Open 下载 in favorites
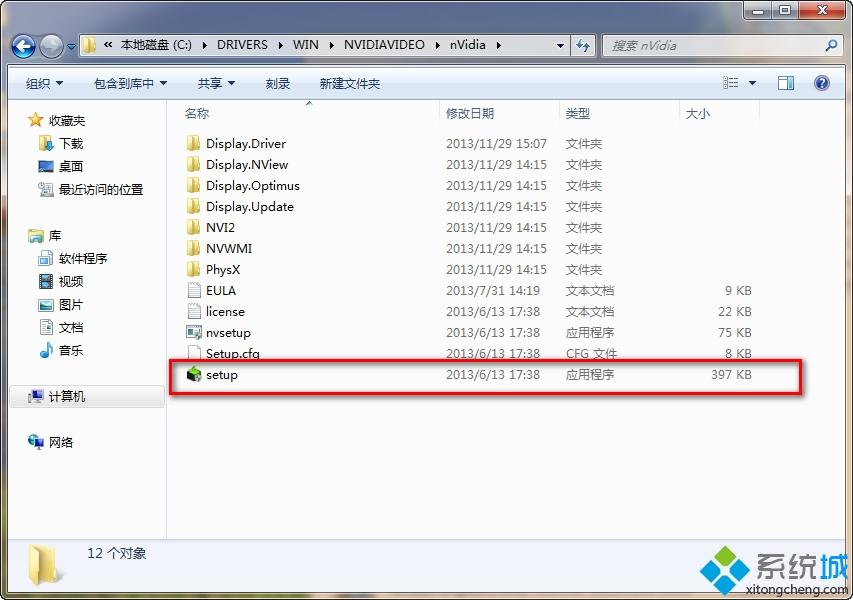 click(x=61, y=144)
